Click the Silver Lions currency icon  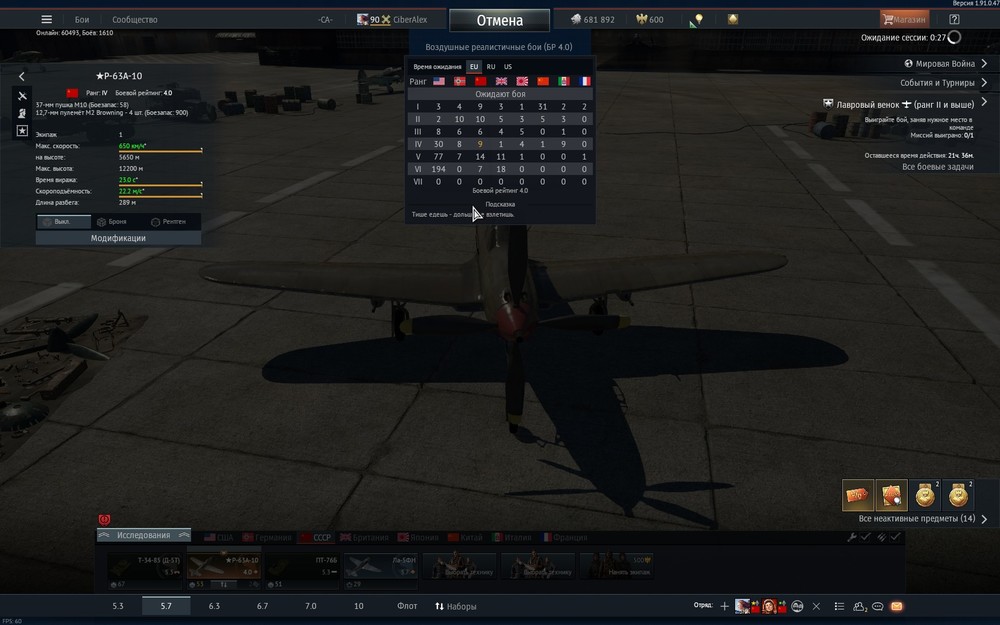pyautogui.click(x=576, y=19)
